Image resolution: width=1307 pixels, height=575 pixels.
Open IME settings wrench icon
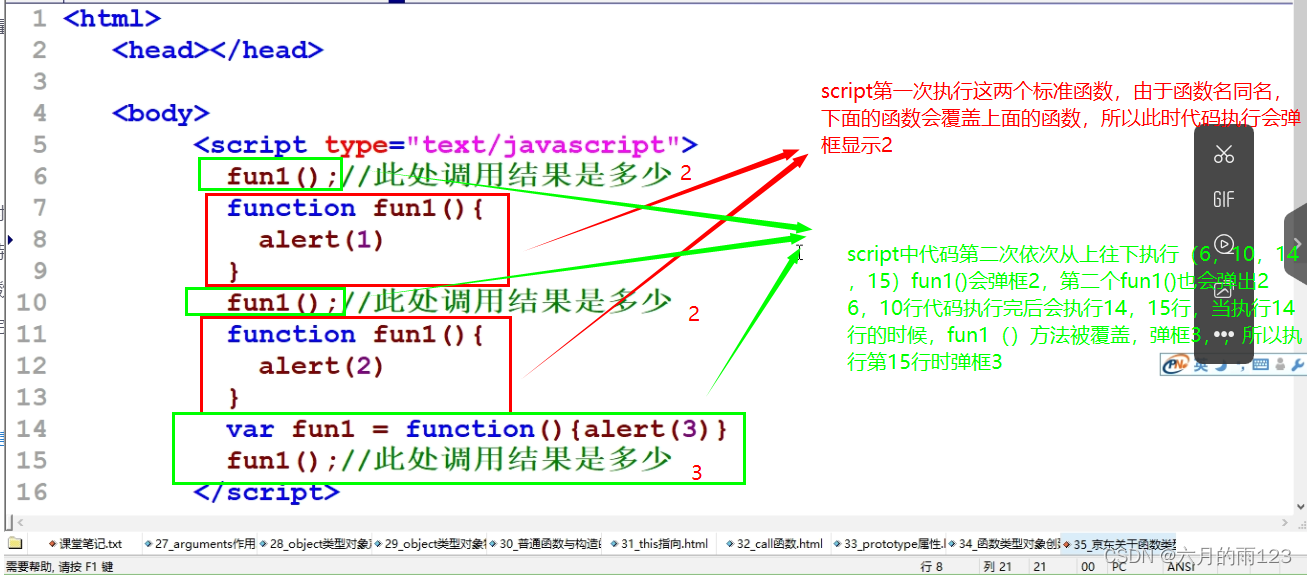(1297, 365)
